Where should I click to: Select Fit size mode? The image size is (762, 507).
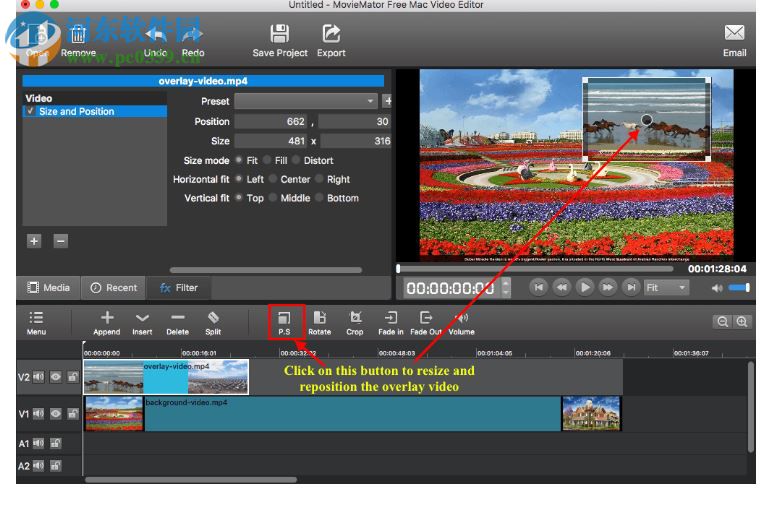pyautogui.click(x=239, y=160)
